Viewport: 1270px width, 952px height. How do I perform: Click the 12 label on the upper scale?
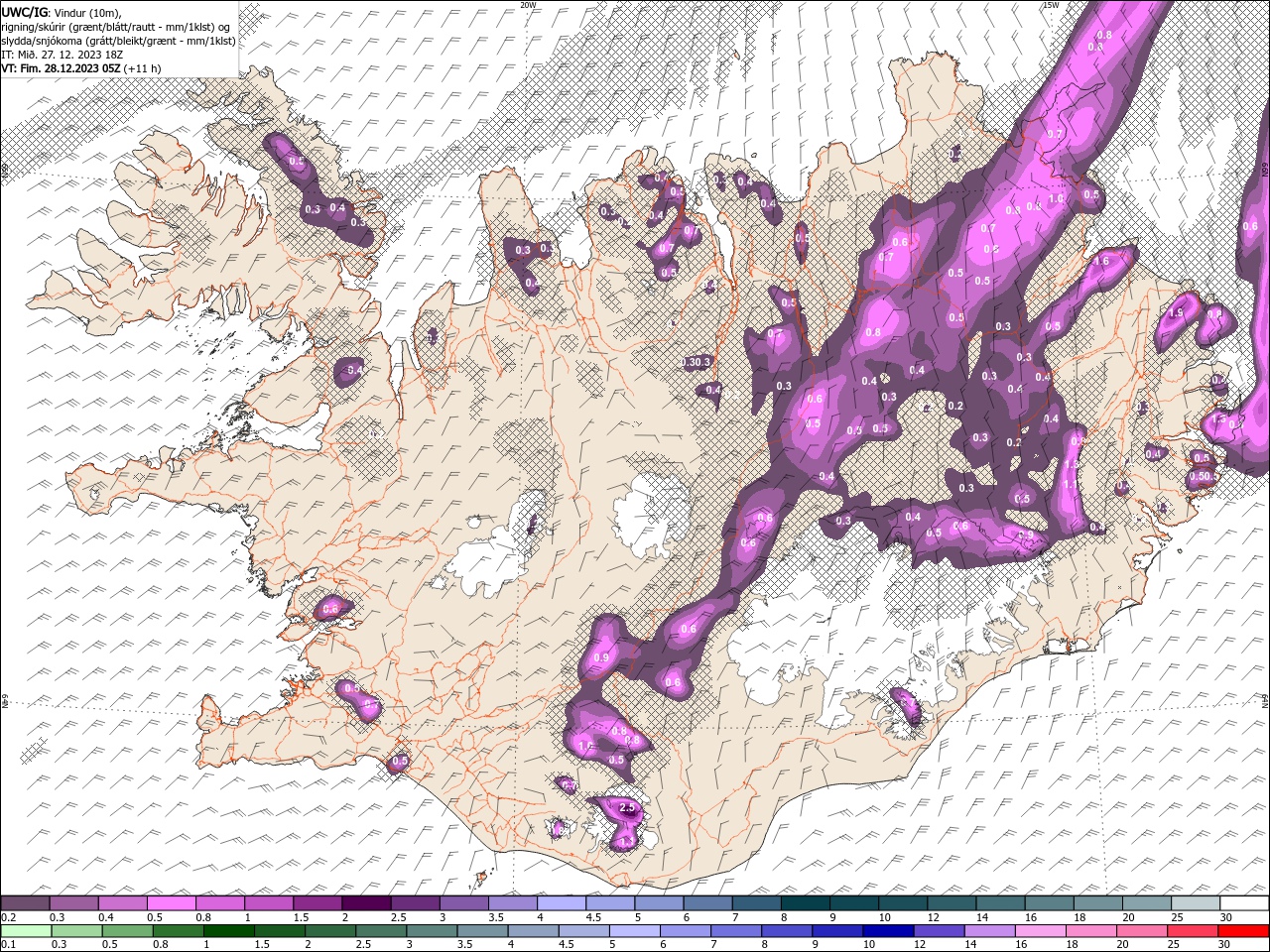(x=934, y=917)
